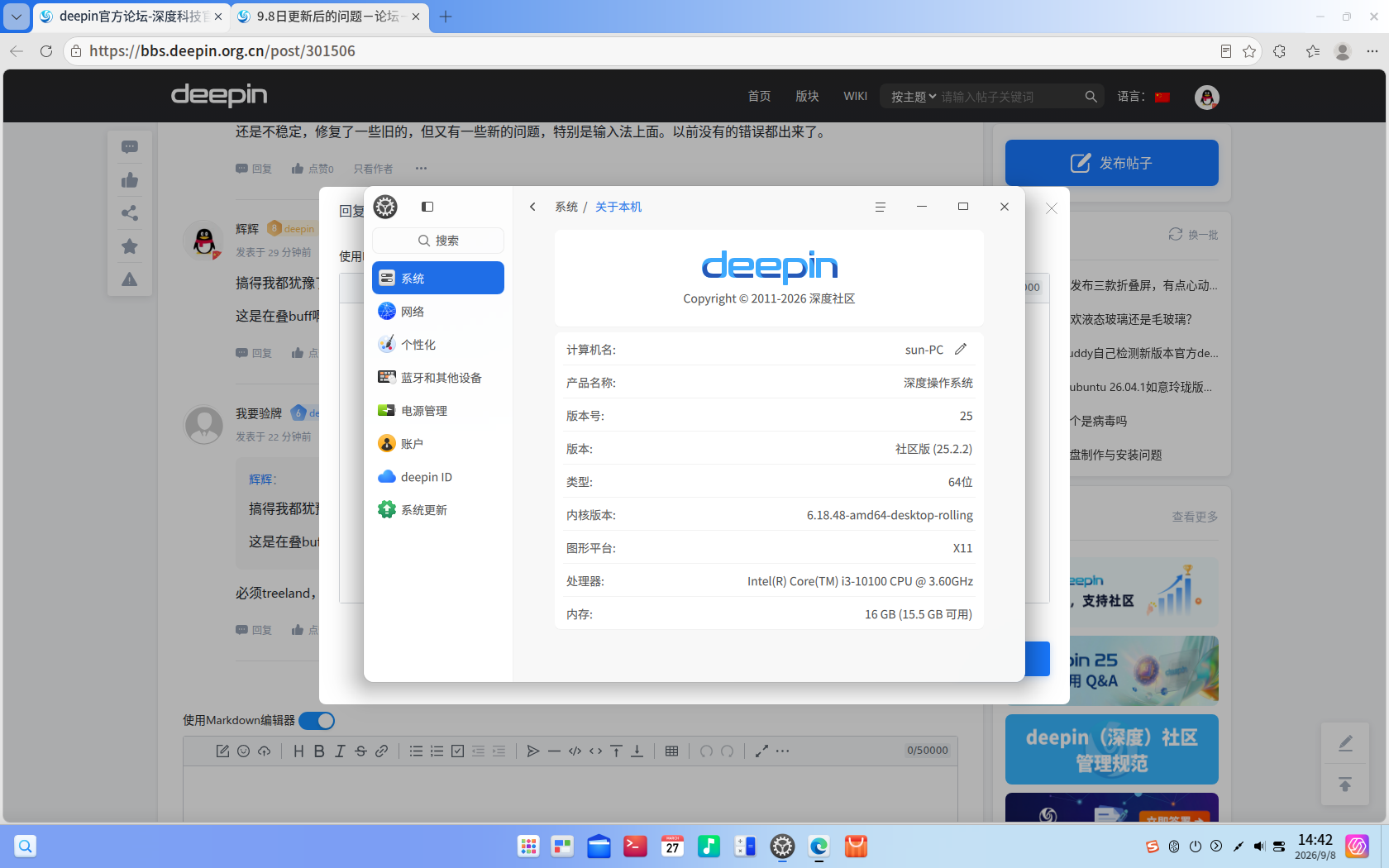Open the settings window hamburger menu
Viewport: 1389px width, 868px height.
tap(881, 207)
